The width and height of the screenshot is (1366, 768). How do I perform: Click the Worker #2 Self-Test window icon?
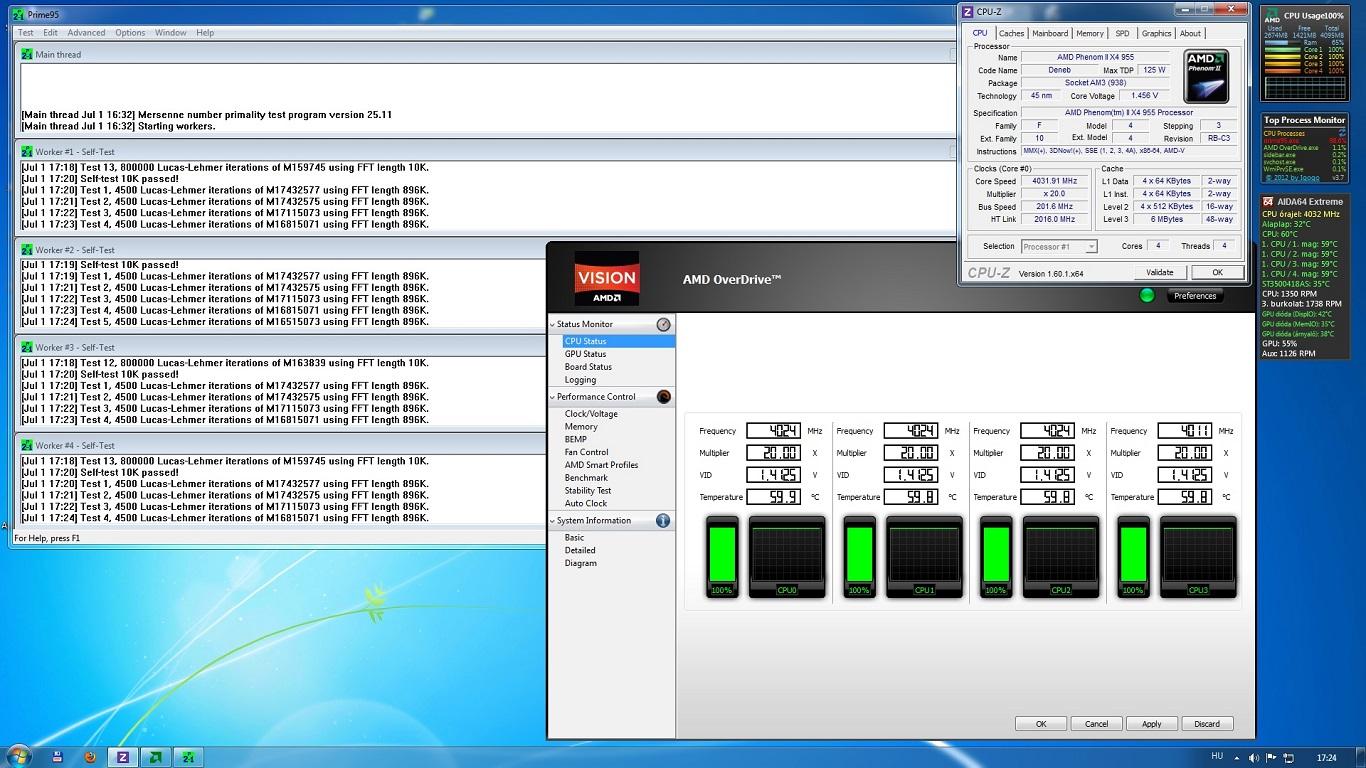[x=27, y=250]
